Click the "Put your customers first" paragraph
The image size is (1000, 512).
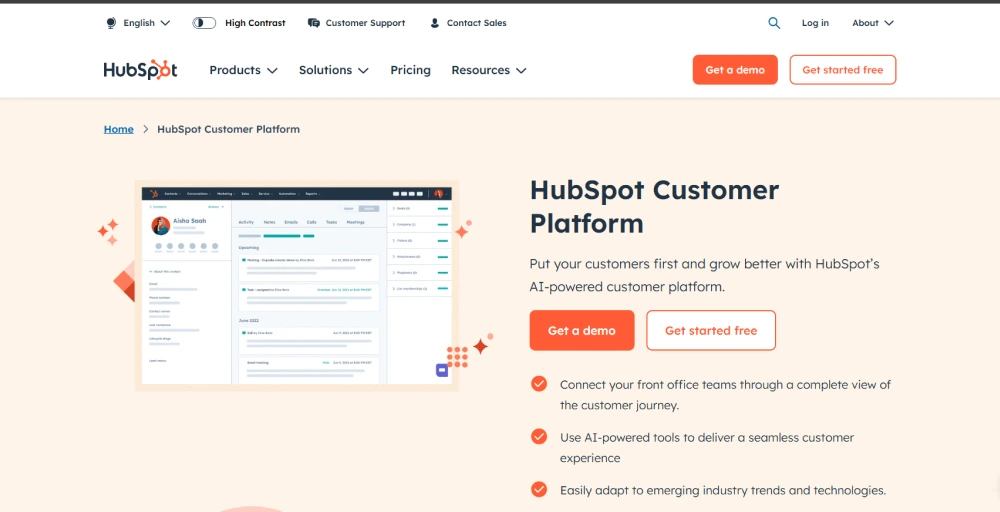pyautogui.click(x=705, y=275)
